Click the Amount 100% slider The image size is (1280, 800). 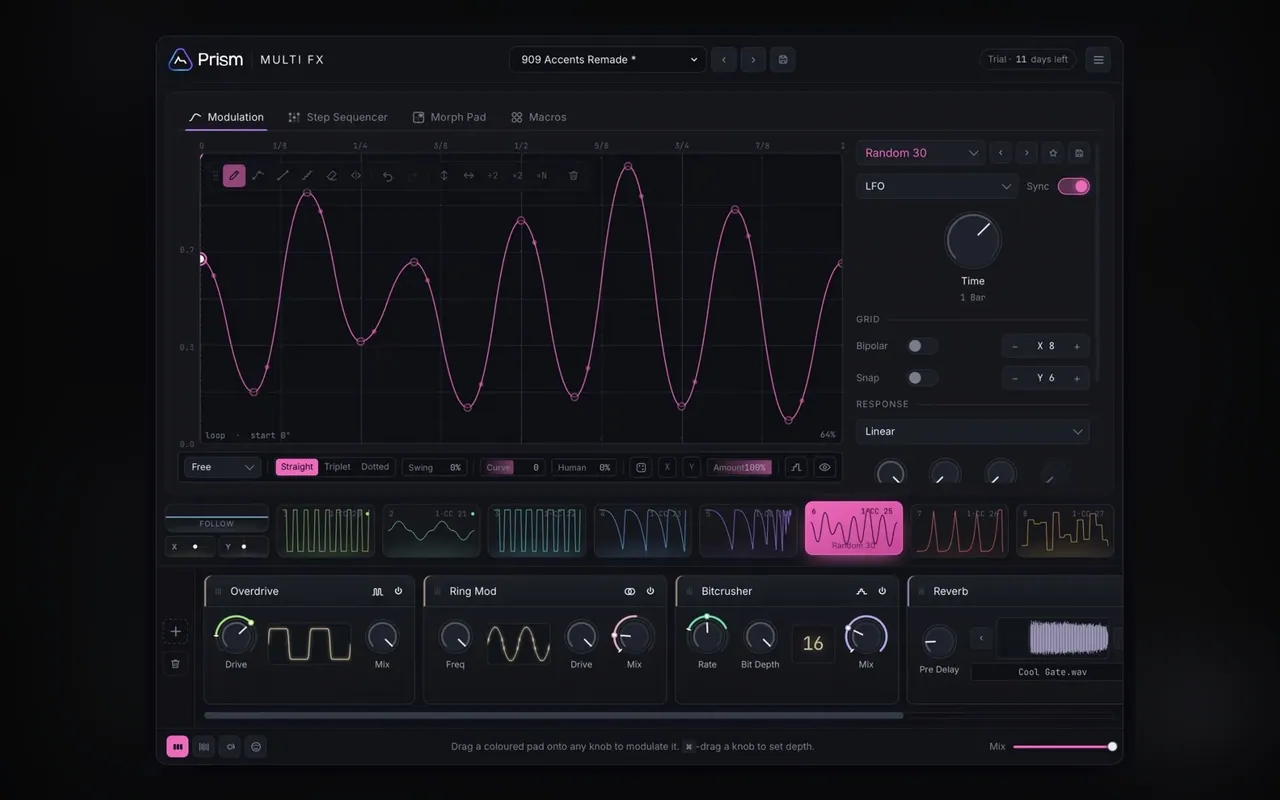(x=740, y=467)
